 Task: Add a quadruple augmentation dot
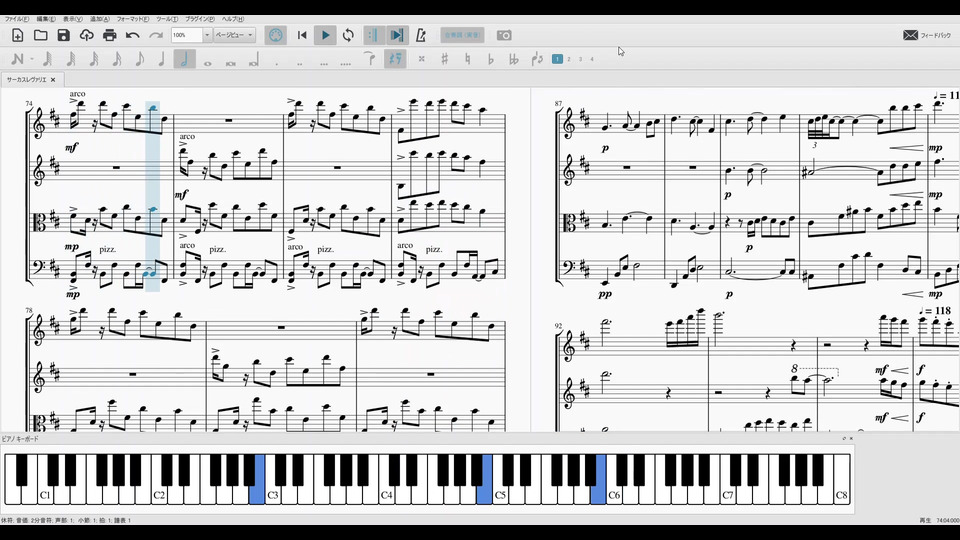pyautogui.click(x=346, y=62)
